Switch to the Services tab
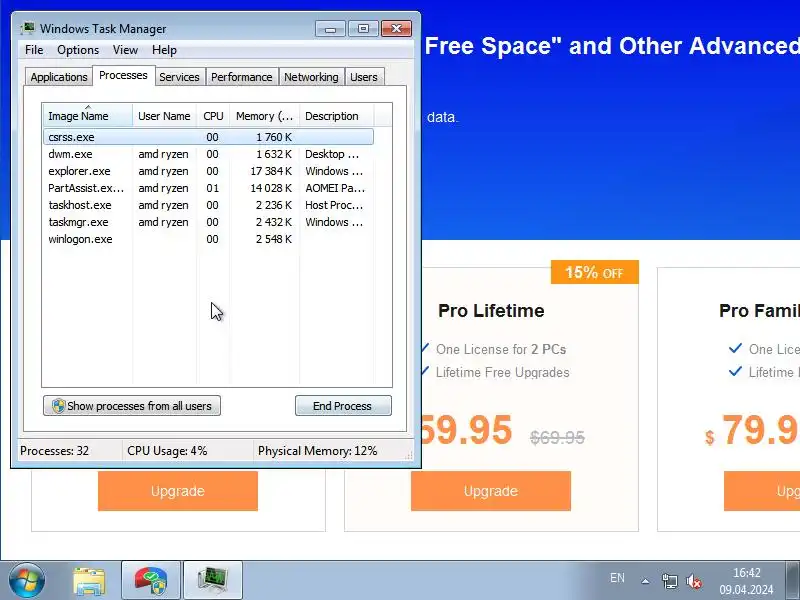 pos(180,77)
